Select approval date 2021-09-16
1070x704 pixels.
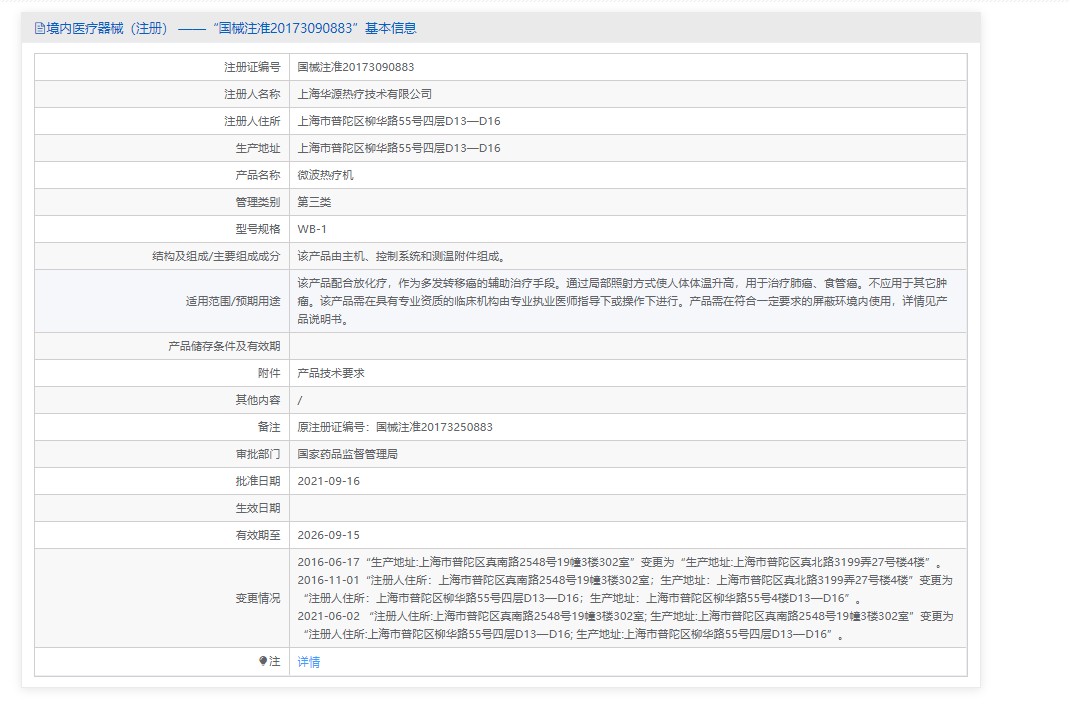(328, 481)
